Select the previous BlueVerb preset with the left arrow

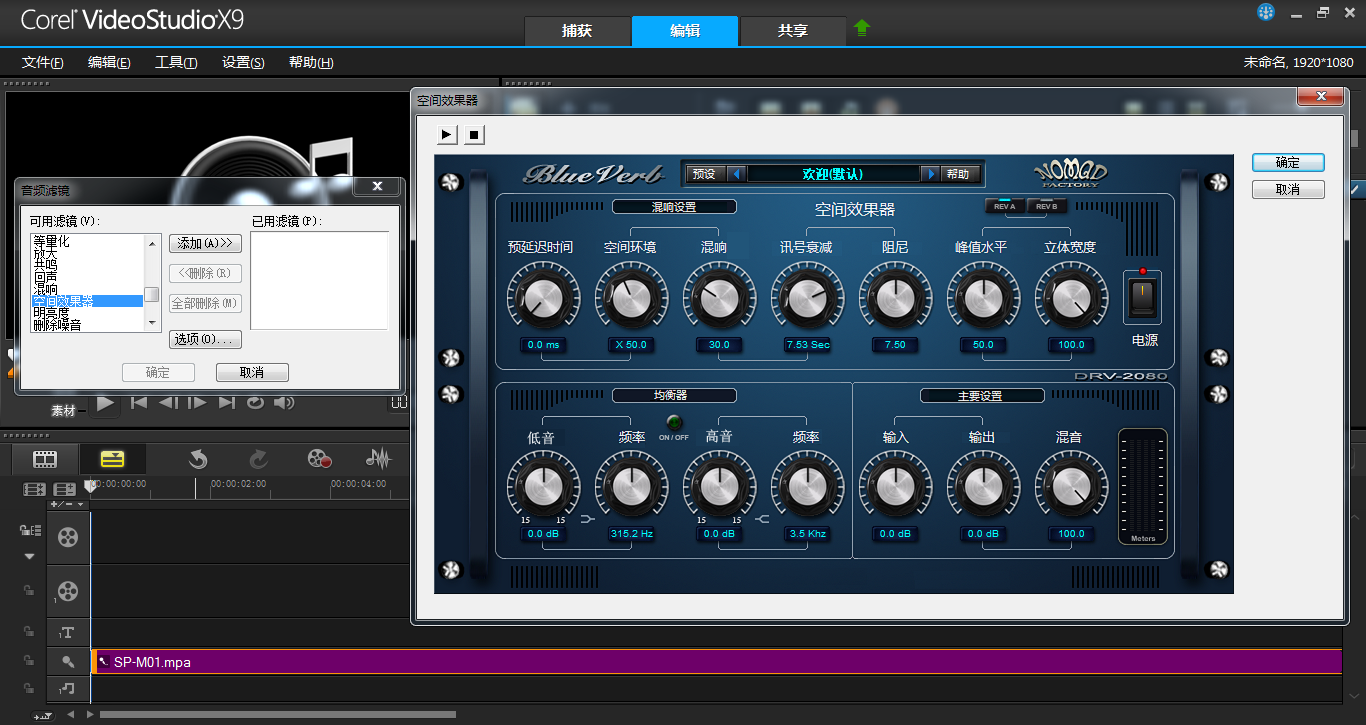coord(736,174)
